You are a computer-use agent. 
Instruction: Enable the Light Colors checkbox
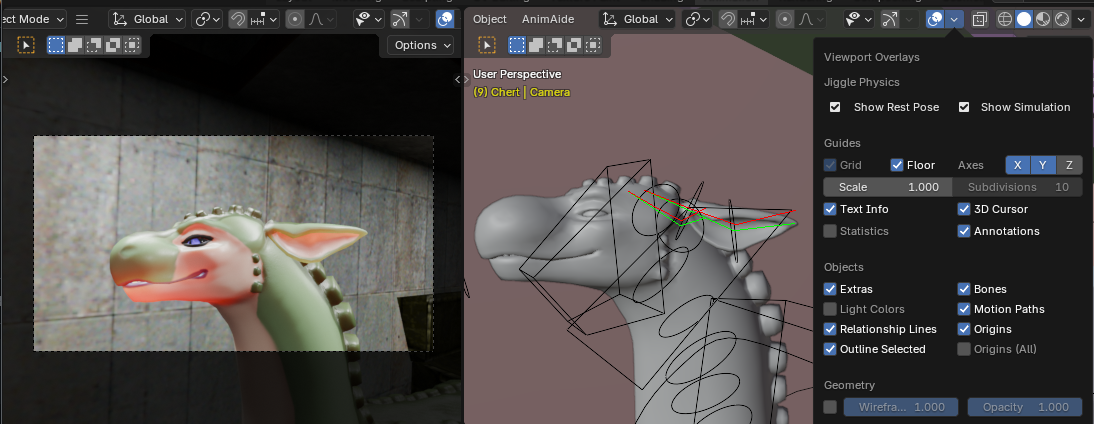[x=830, y=309]
